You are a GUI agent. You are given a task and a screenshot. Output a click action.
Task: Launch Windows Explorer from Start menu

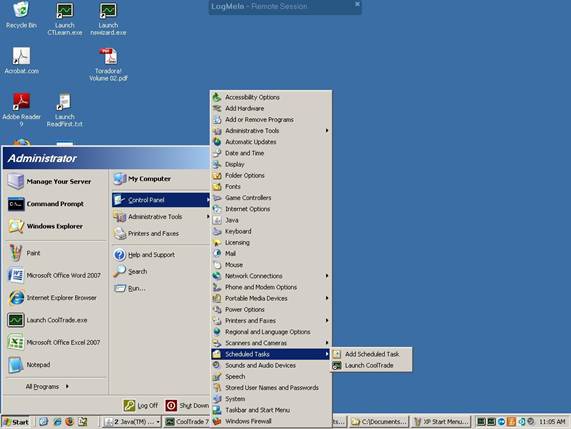click(x=56, y=226)
